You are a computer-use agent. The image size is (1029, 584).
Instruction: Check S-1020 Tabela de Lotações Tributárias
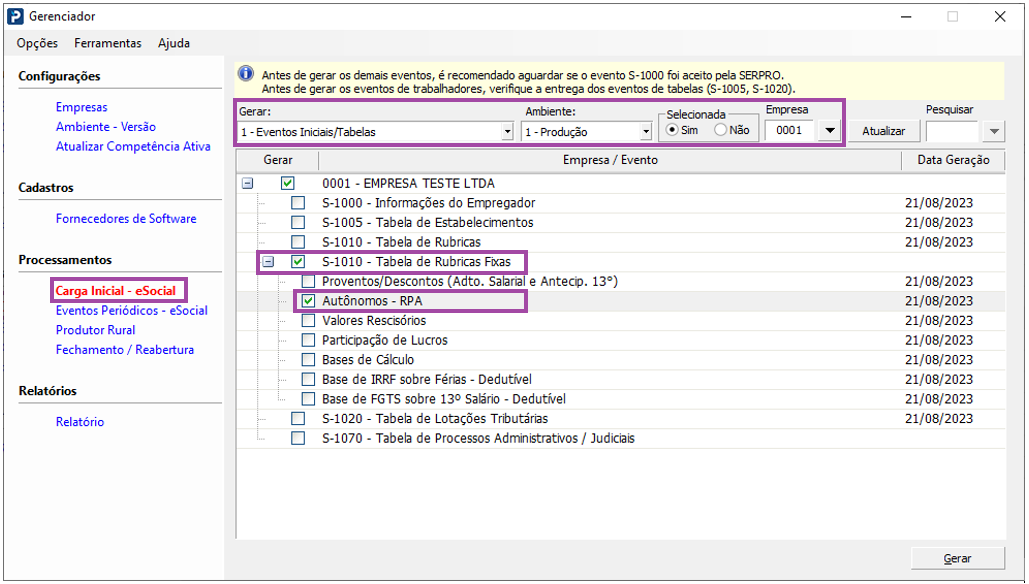[x=298, y=419]
